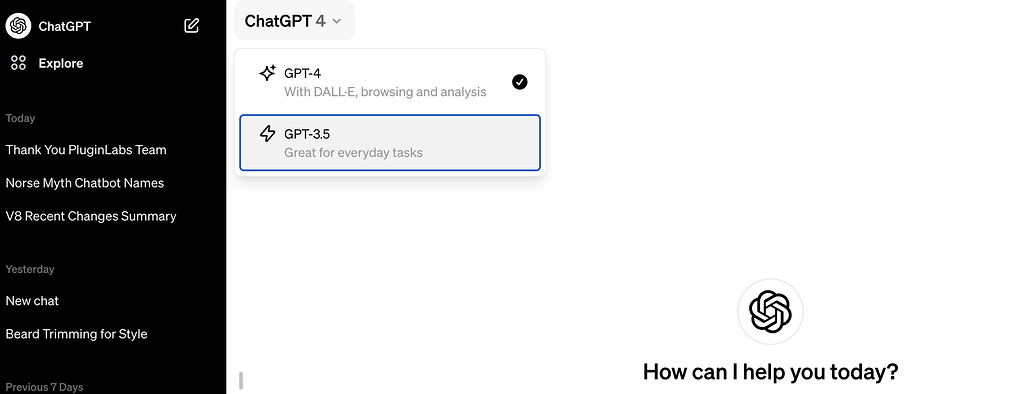Click the sidebar collapse handle bar
Viewport: 1024px width, 394px height.
point(241,380)
